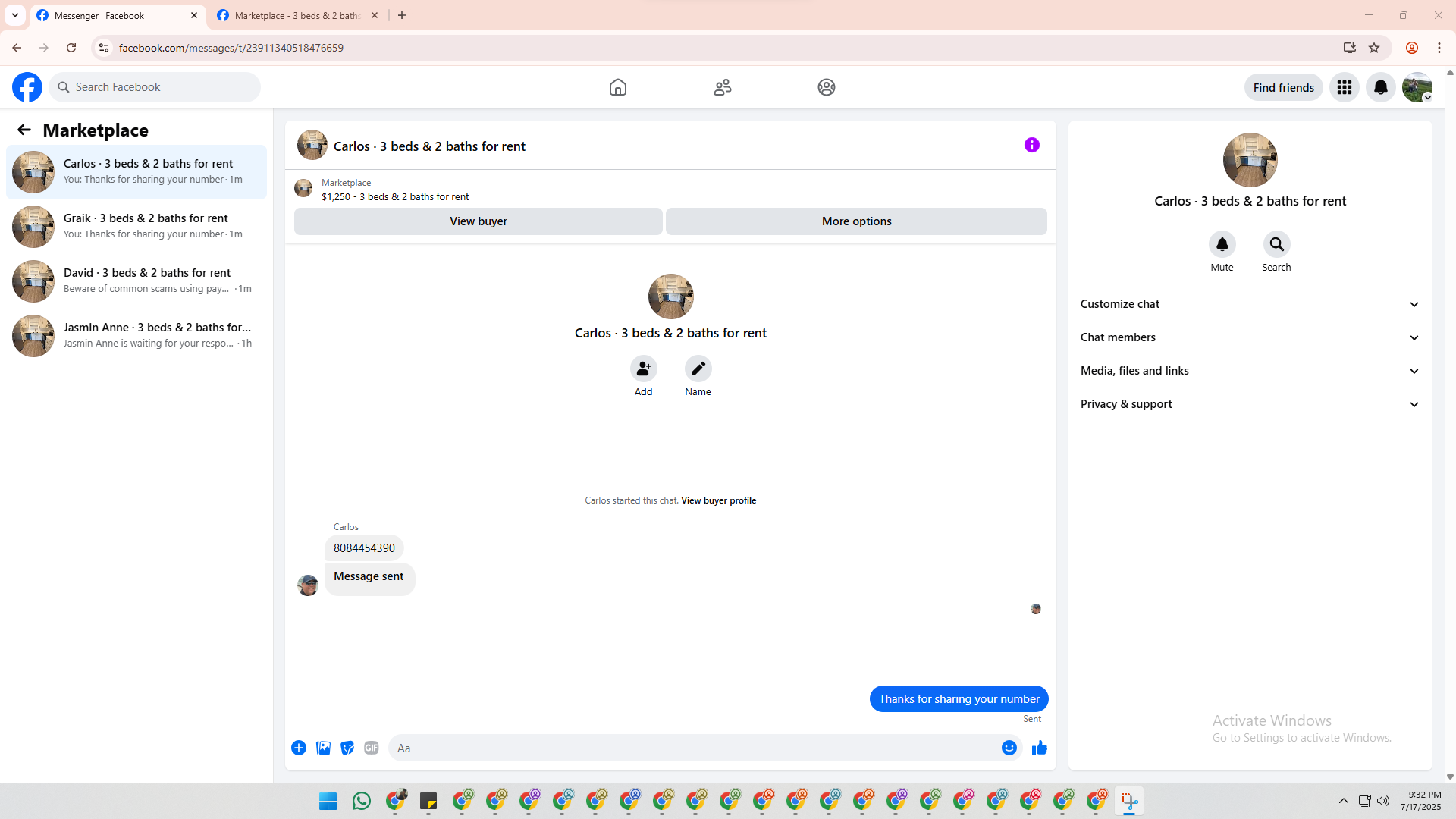Image resolution: width=1456 pixels, height=819 pixels.
Task: Open the Facebook logo home link
Action: tap(27, 87)
